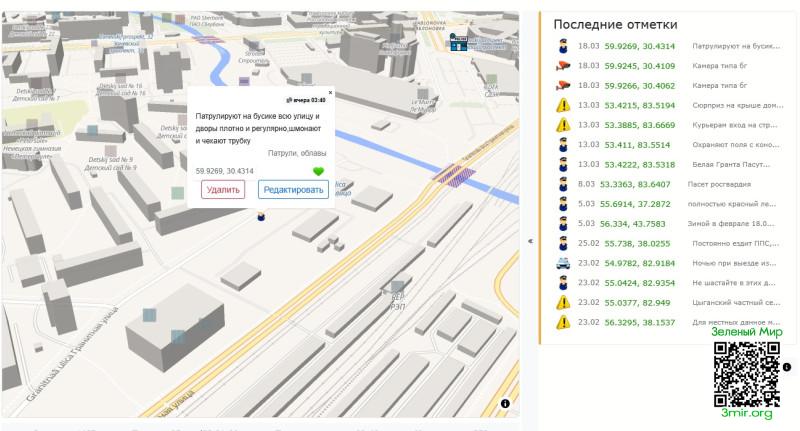Click the 3mir.org link under QR code
Image resolution: width=800 pixels, height=431 pixels.
point(746,413)
